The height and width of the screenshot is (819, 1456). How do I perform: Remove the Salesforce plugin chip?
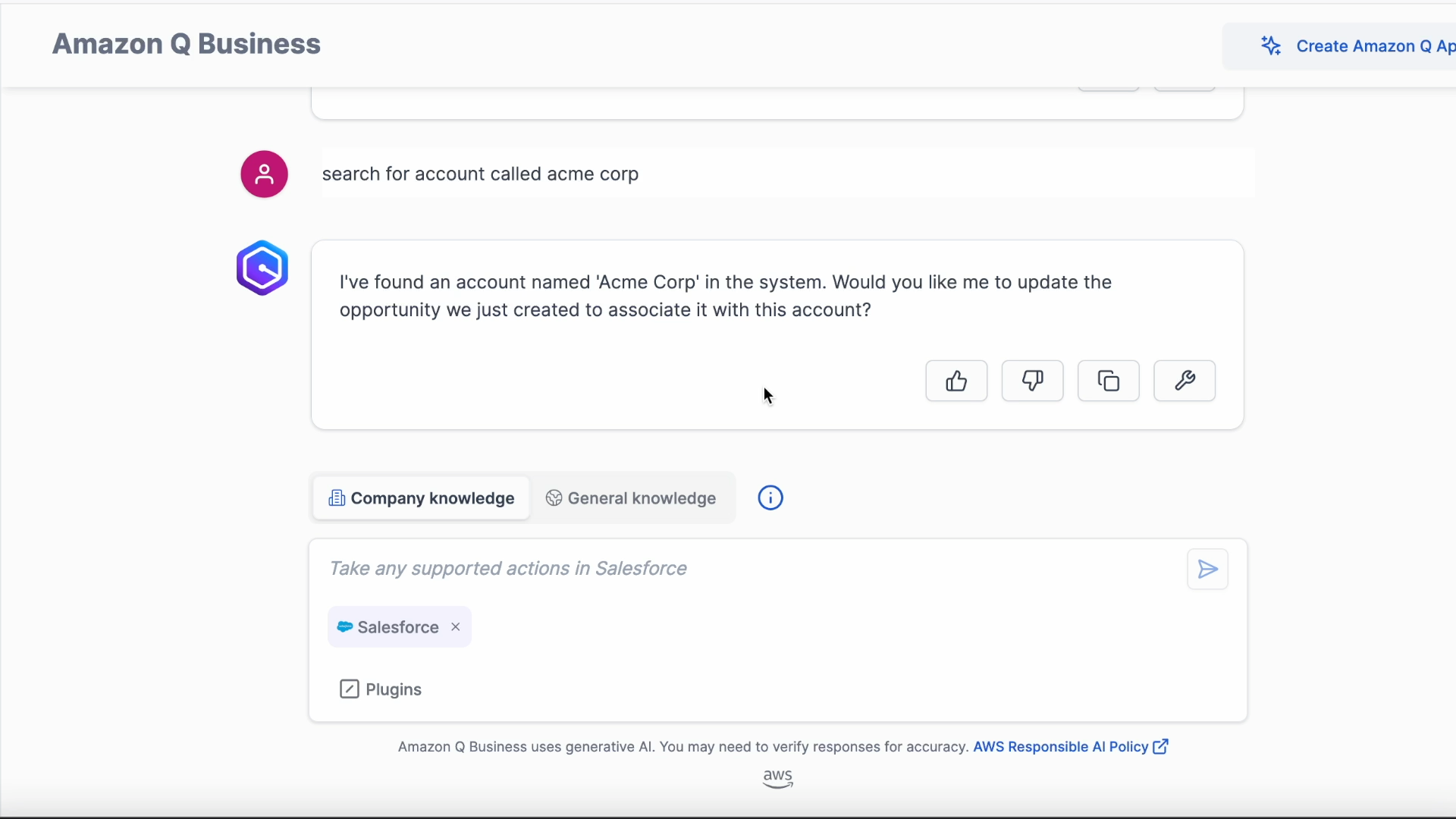coord(456,627)
